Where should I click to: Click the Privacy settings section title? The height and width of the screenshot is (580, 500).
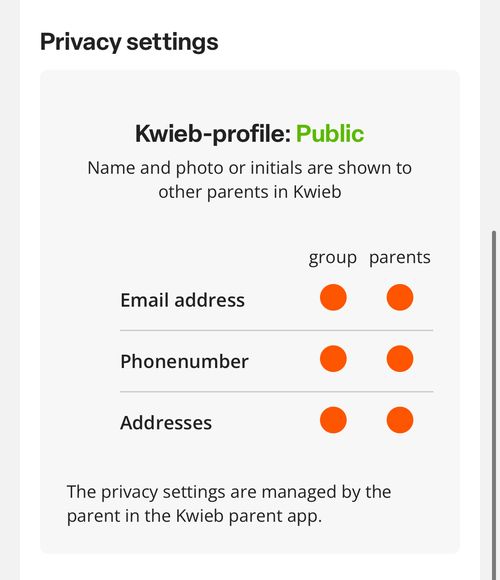pyautogui.click(x=129, y=42)
